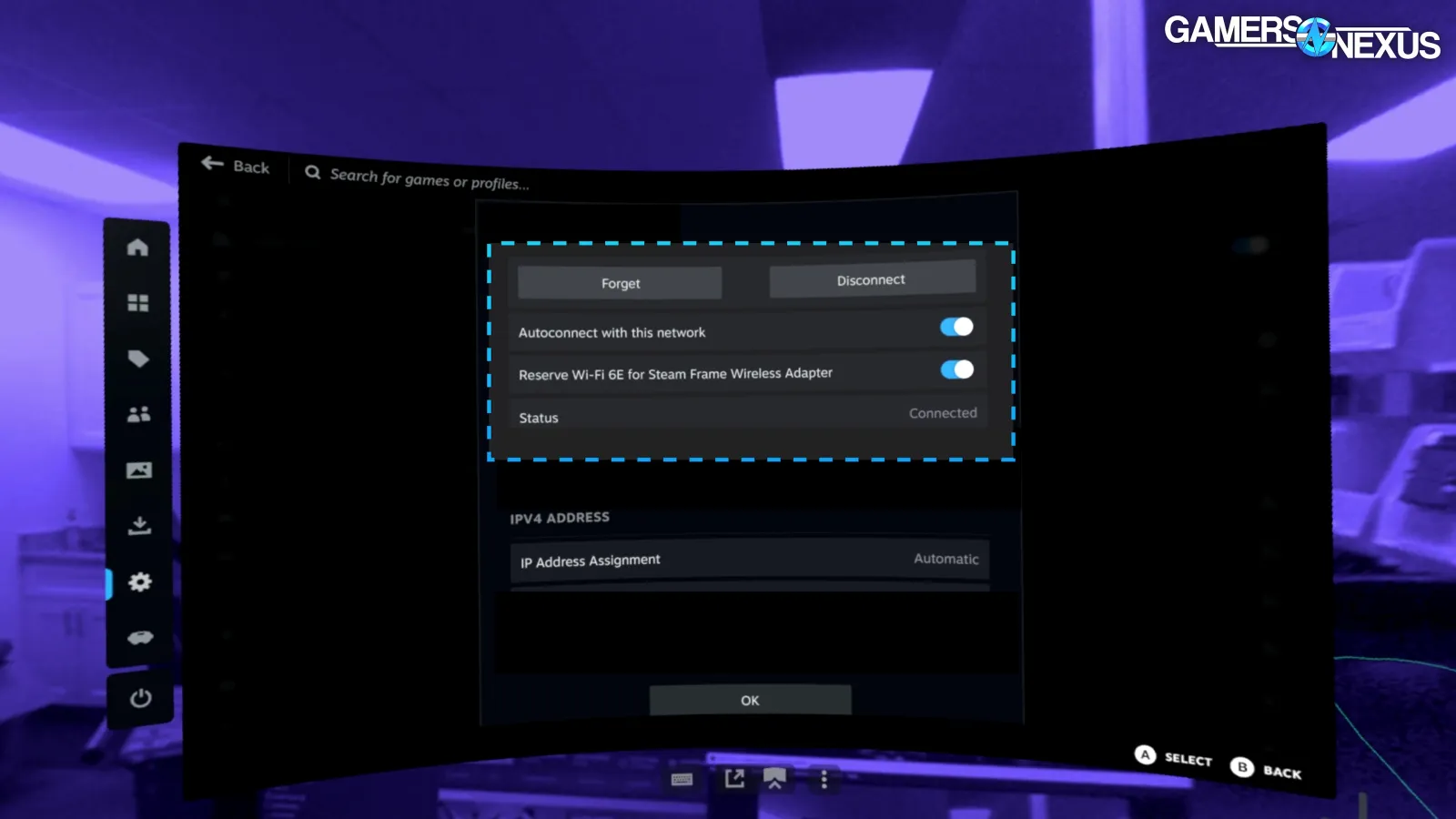
Task: Open the Media screenshots icon
Action: [138, 470]
